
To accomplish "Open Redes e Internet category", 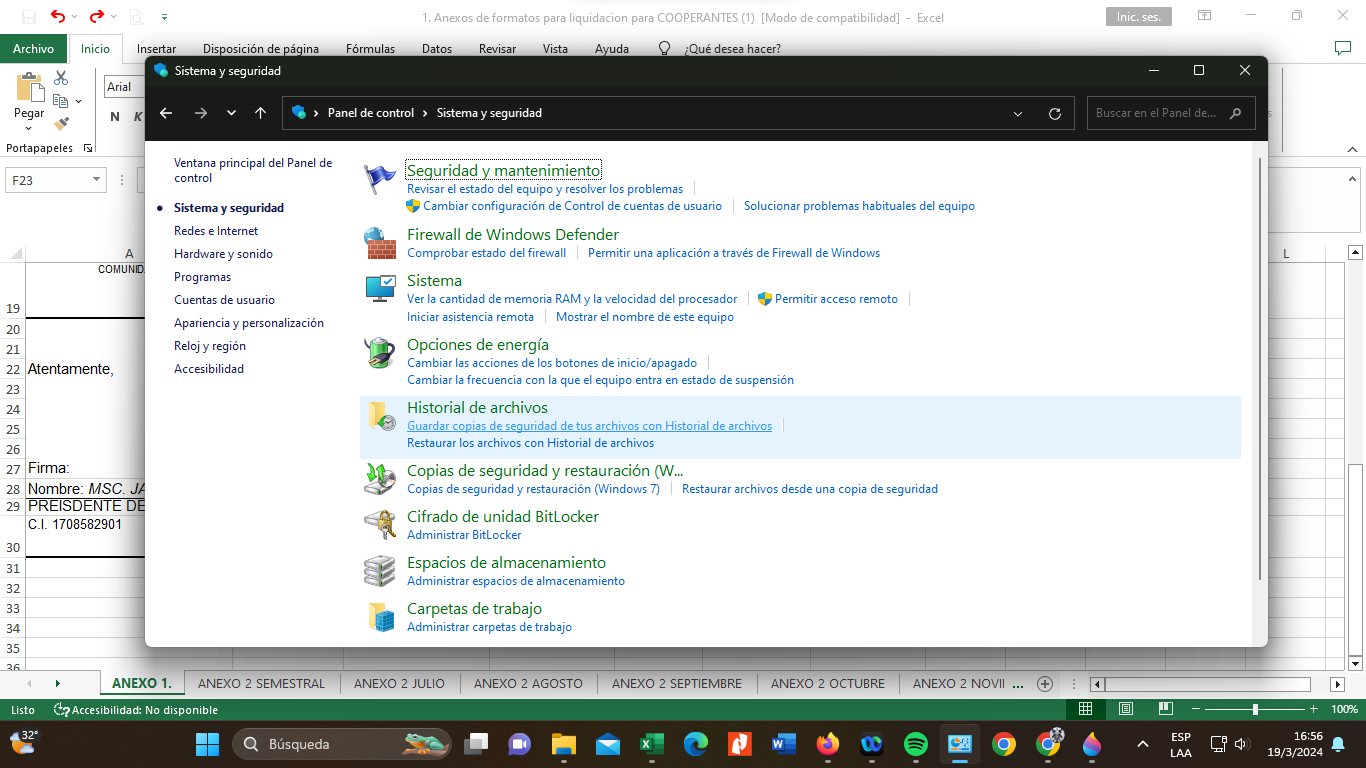I will (216, 231).
